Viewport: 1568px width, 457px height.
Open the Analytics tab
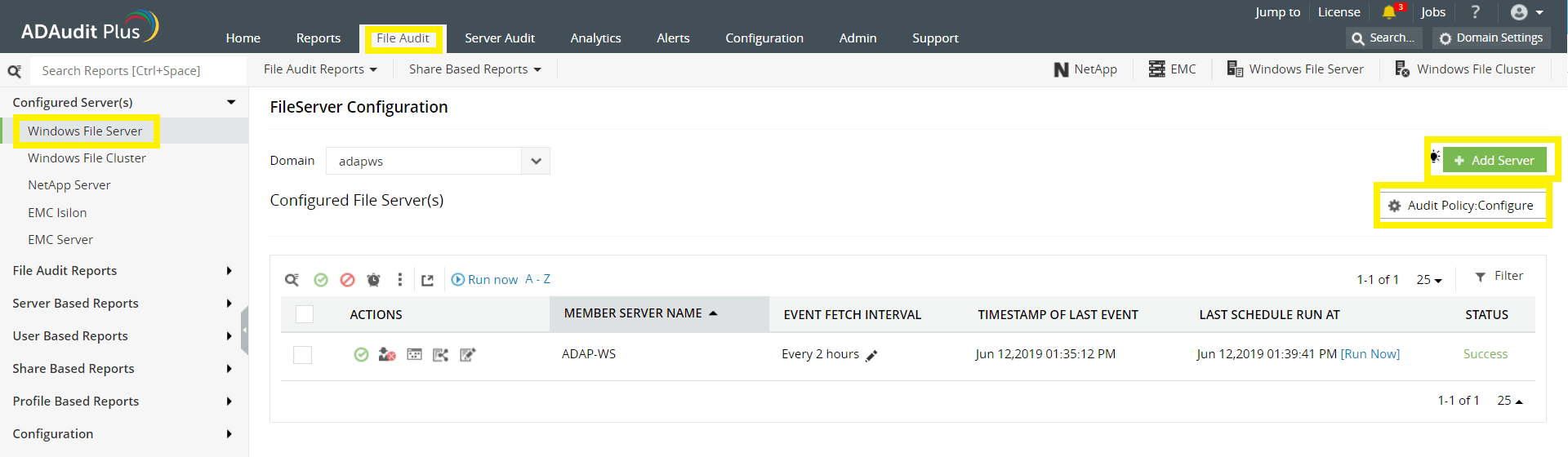pos(595,38)
